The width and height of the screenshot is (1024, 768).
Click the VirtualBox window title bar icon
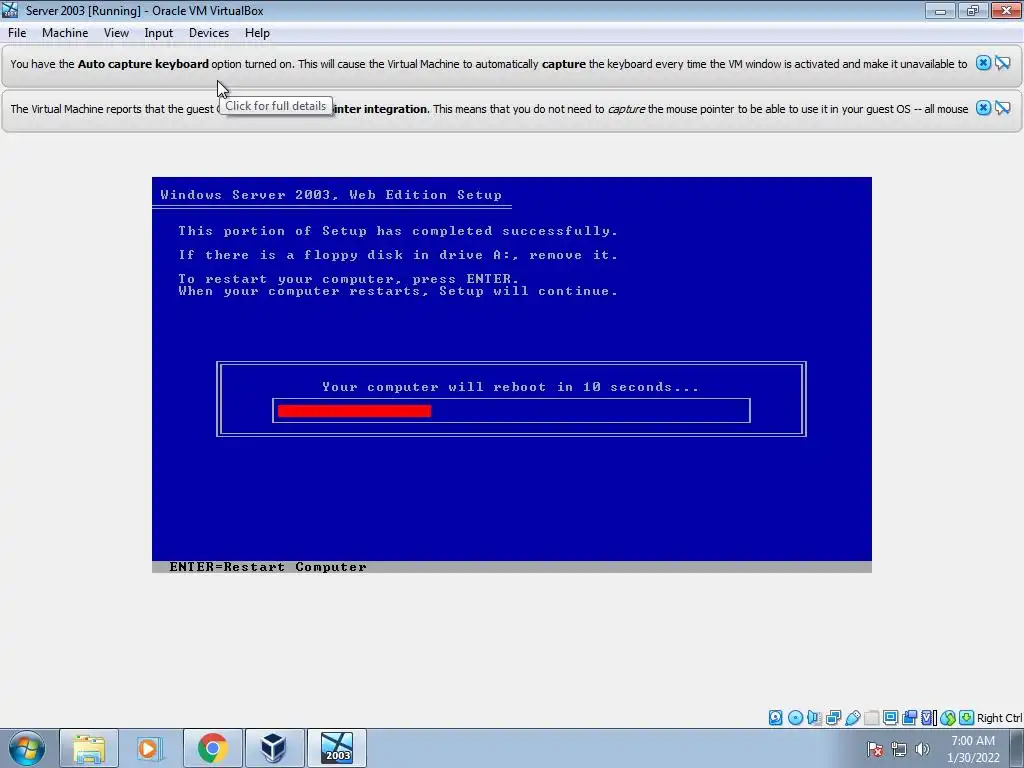(10, 10)
